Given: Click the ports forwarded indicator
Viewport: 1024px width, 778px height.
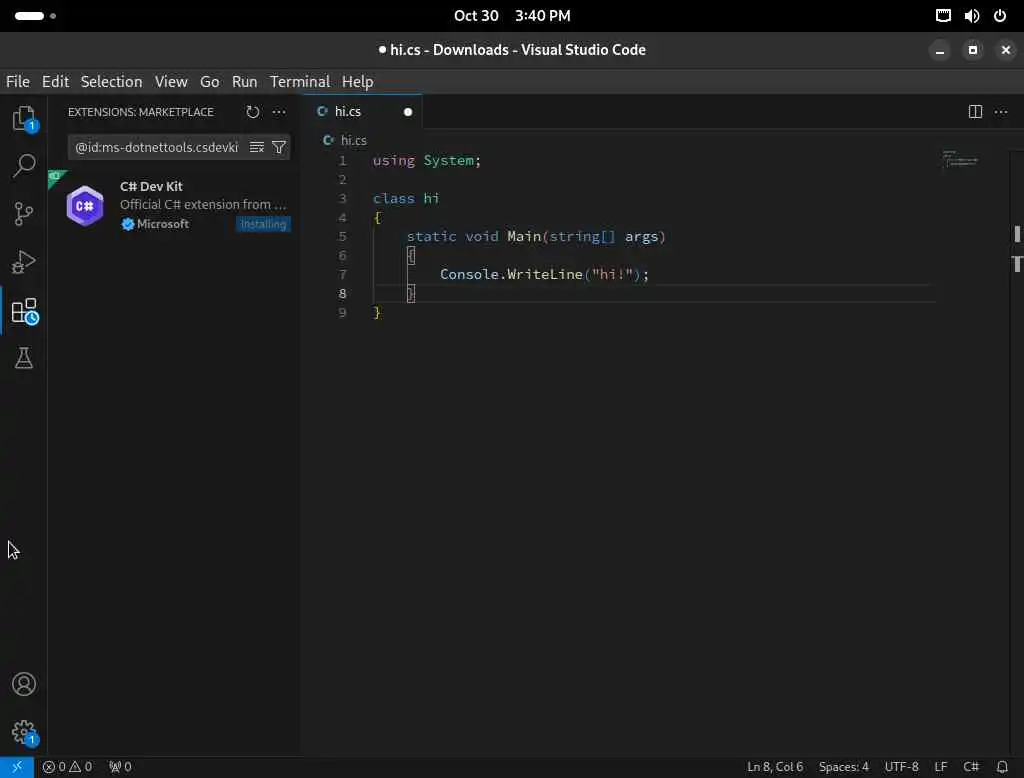Looking at the screenshot, I should click(120, 767).
